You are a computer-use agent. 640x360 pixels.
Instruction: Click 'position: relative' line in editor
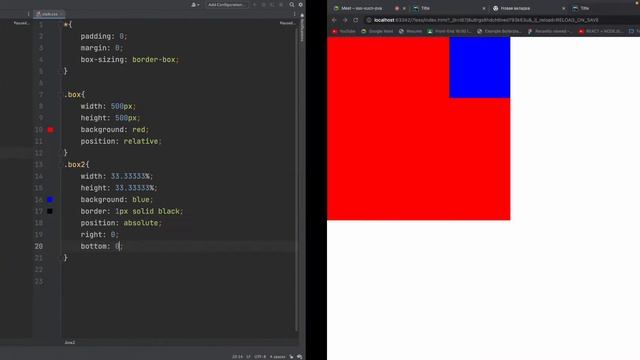pos(121,141)
